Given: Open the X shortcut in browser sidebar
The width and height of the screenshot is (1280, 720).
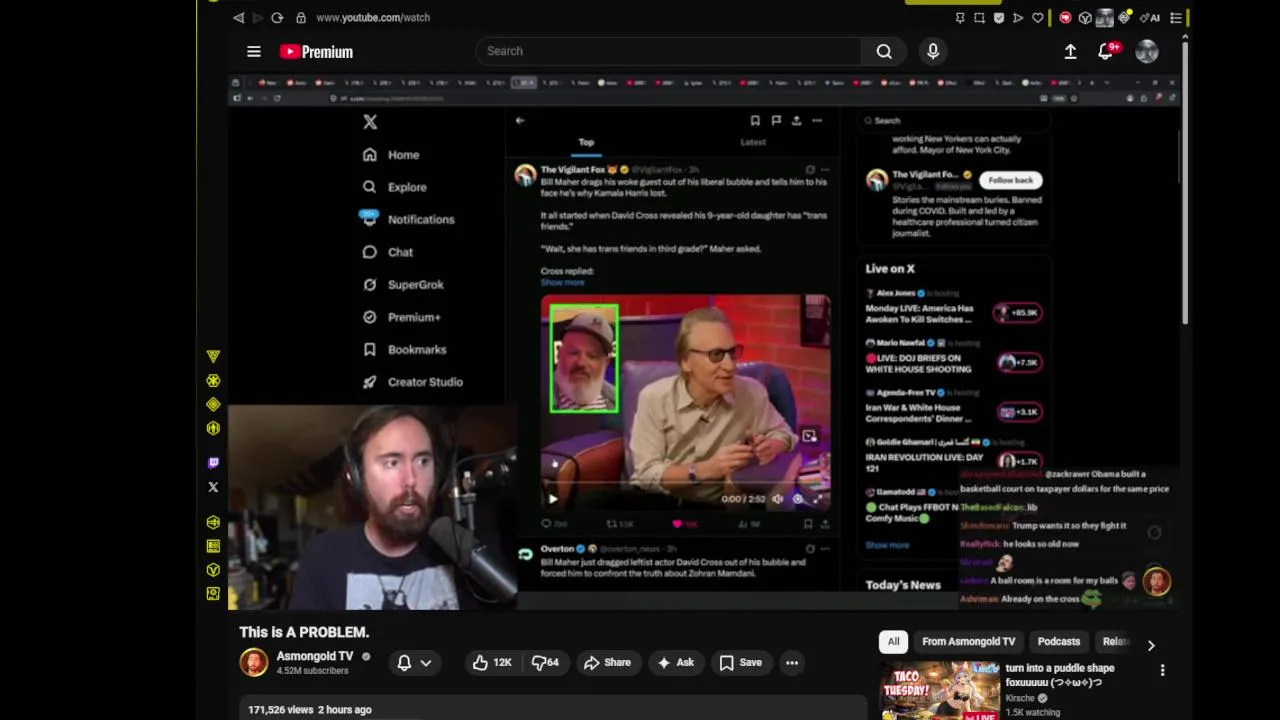Looking at the screenshot, I should 213,487.
